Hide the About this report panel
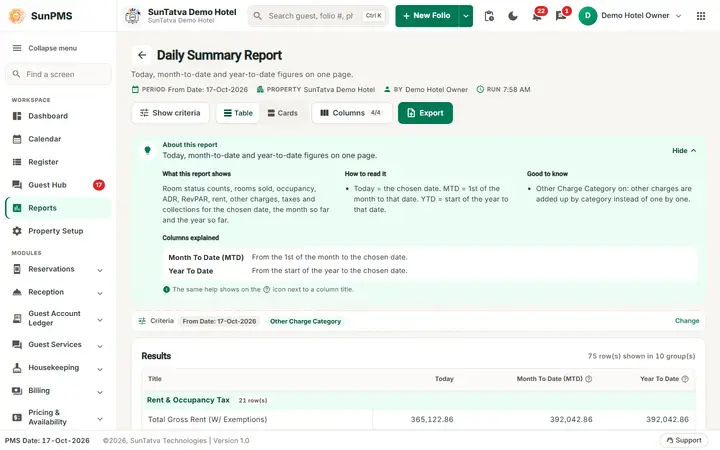 click(x=684, y=151)
